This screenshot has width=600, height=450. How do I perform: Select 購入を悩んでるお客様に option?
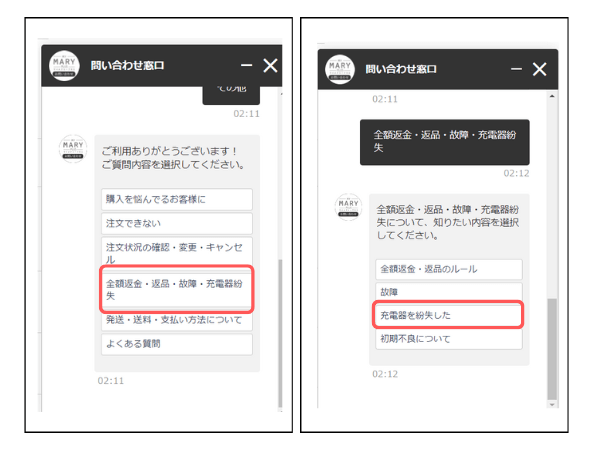point(176,199)
